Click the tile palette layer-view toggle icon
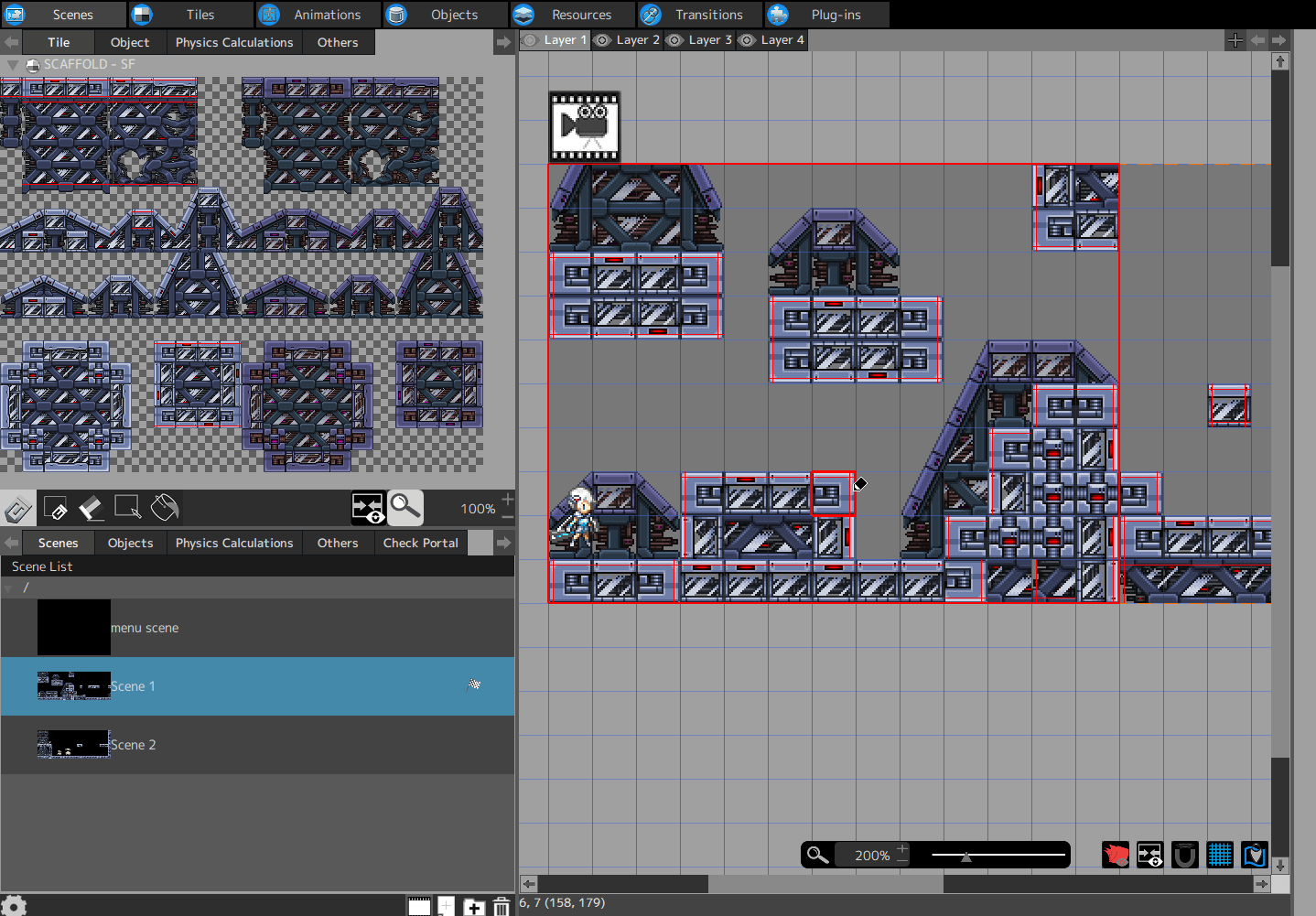1316x916 pixels. pos(368,508)
